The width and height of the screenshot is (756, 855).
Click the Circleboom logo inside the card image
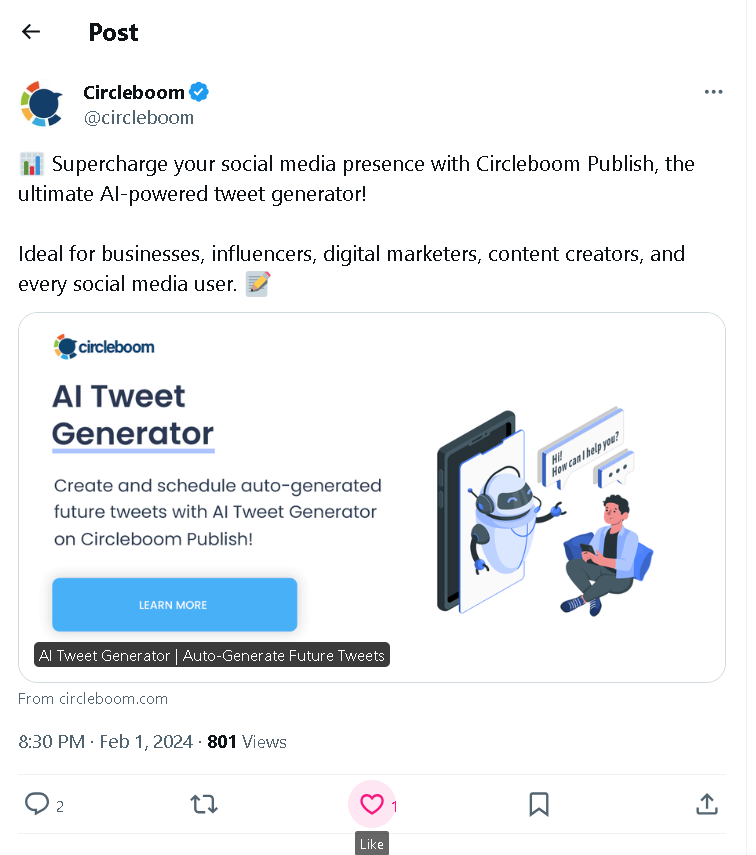point(104,346)
